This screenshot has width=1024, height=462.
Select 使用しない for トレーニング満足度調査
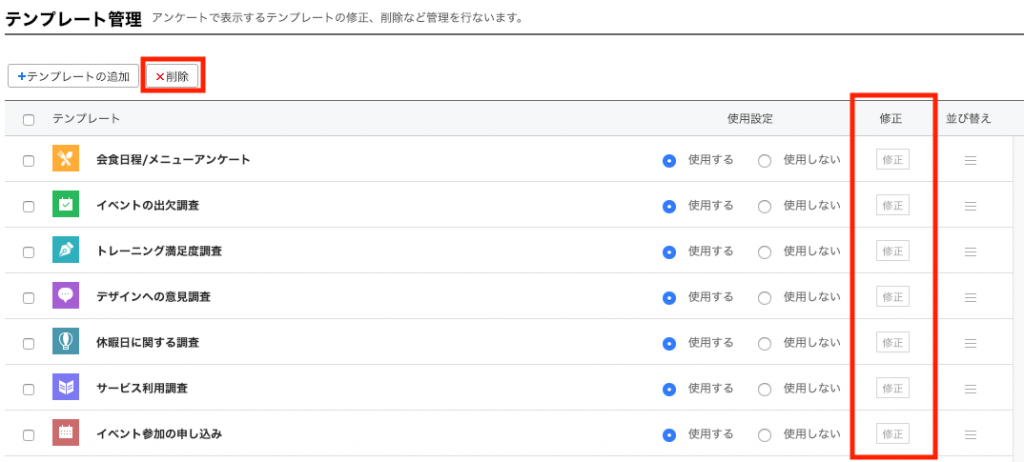point(765,252)
